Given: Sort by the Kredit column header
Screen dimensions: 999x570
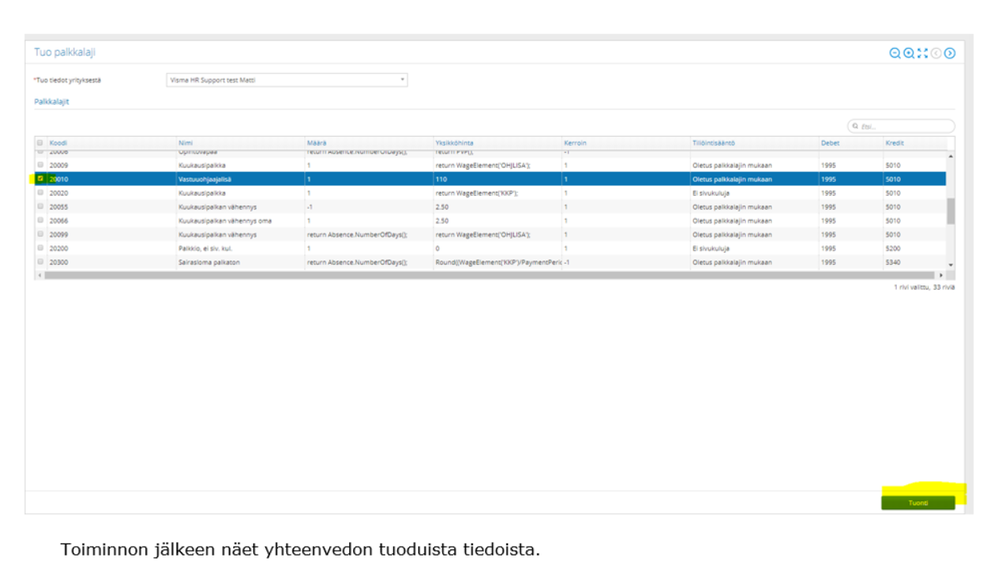Looking at the screenshot, I should (x=895, y=143).
